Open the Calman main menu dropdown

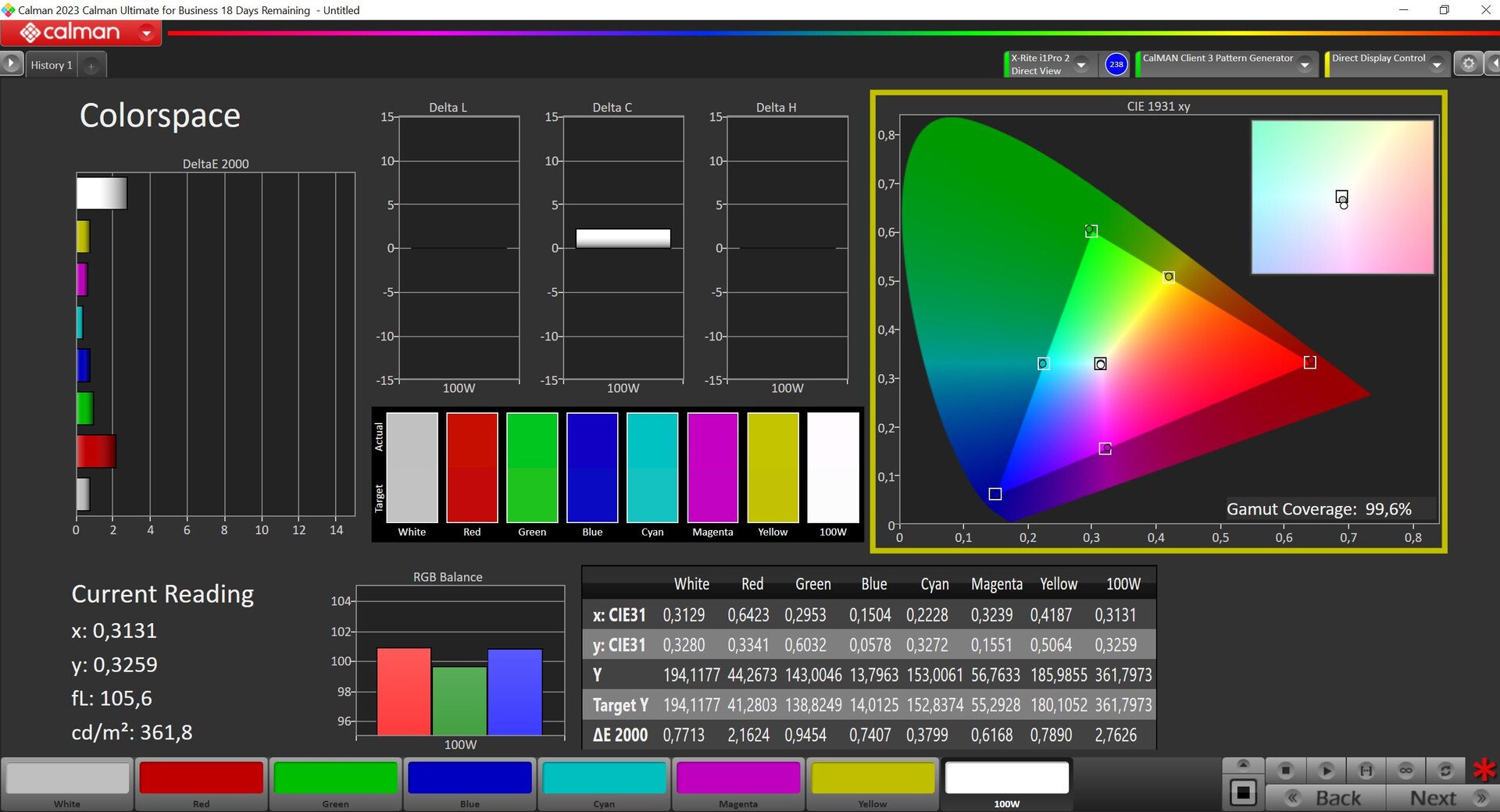coord(146,33)
